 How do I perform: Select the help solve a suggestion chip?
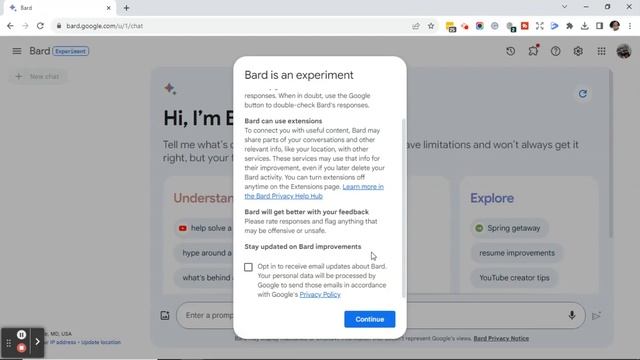pyautogui.click(x=204, y=228)
